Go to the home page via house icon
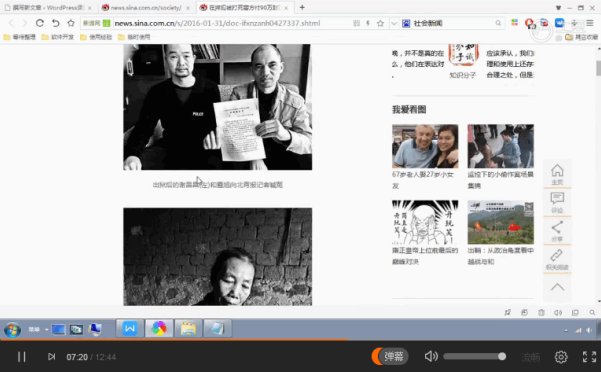Viewport: 601px width, 372px height. coord(557,174)
